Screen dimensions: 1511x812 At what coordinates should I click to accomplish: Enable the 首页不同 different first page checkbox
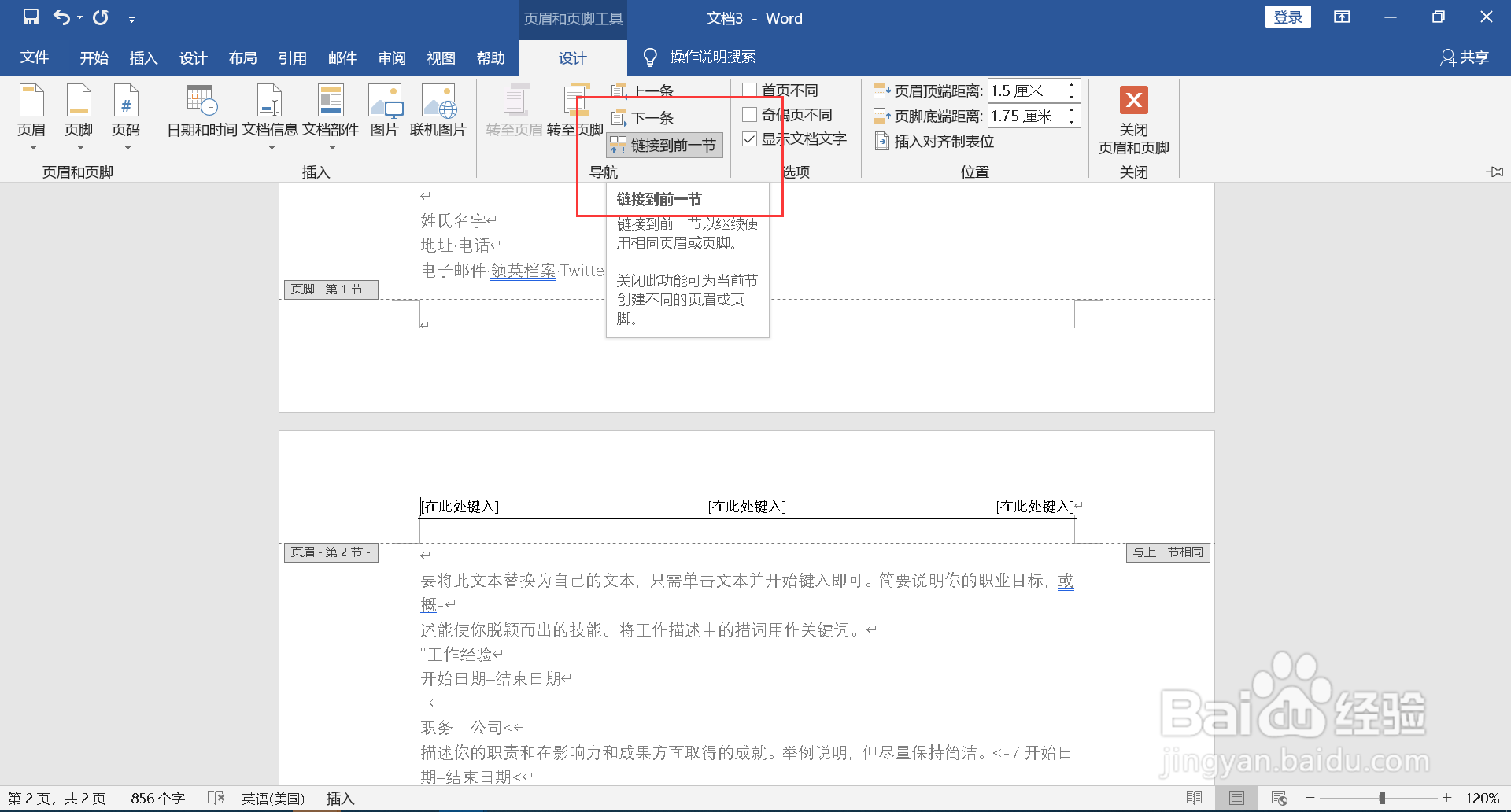750,90
